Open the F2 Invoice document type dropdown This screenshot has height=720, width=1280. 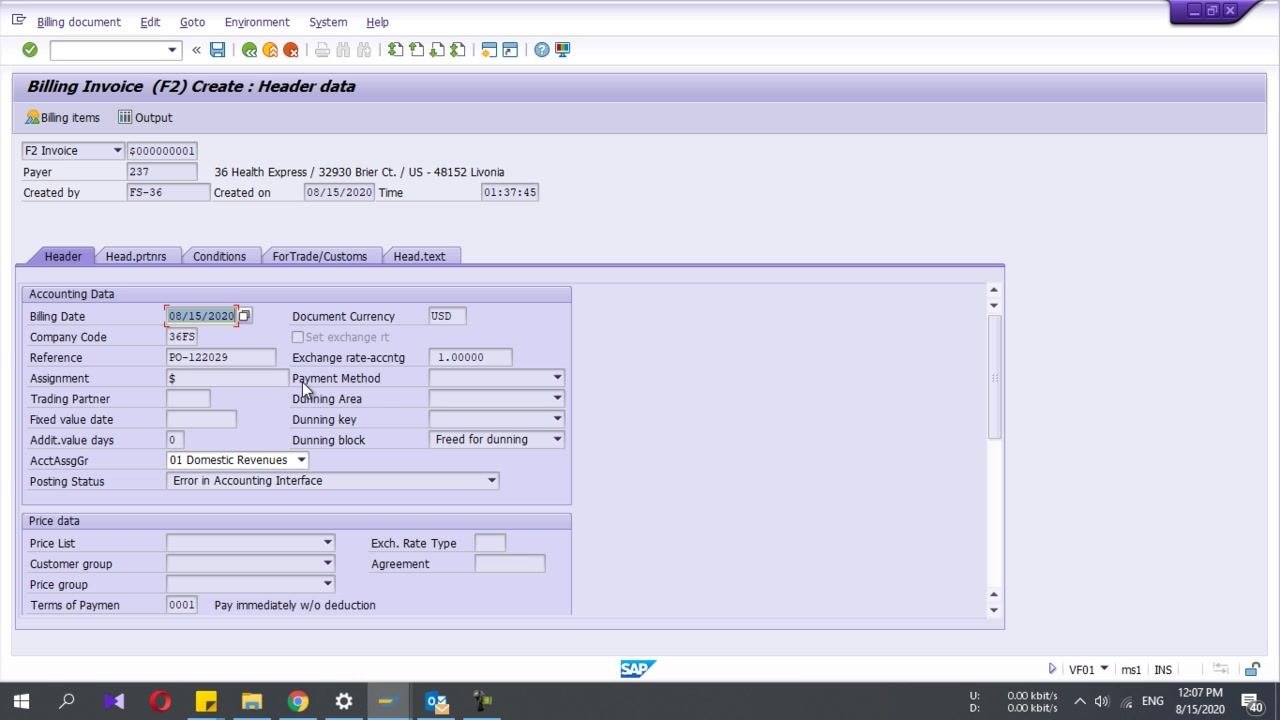(117, 151)
